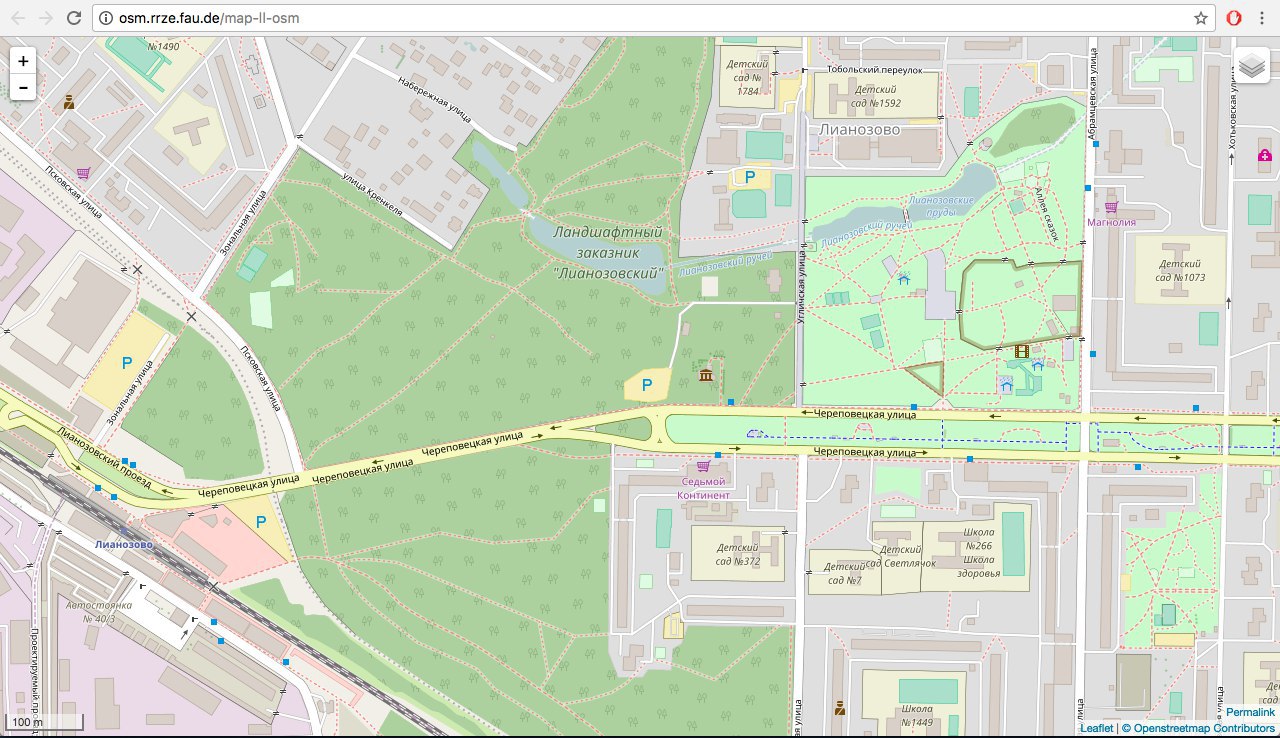1280x738 pixels.
Task: Open the Leaflet attribution link
Action: (x=1096, y=729)
